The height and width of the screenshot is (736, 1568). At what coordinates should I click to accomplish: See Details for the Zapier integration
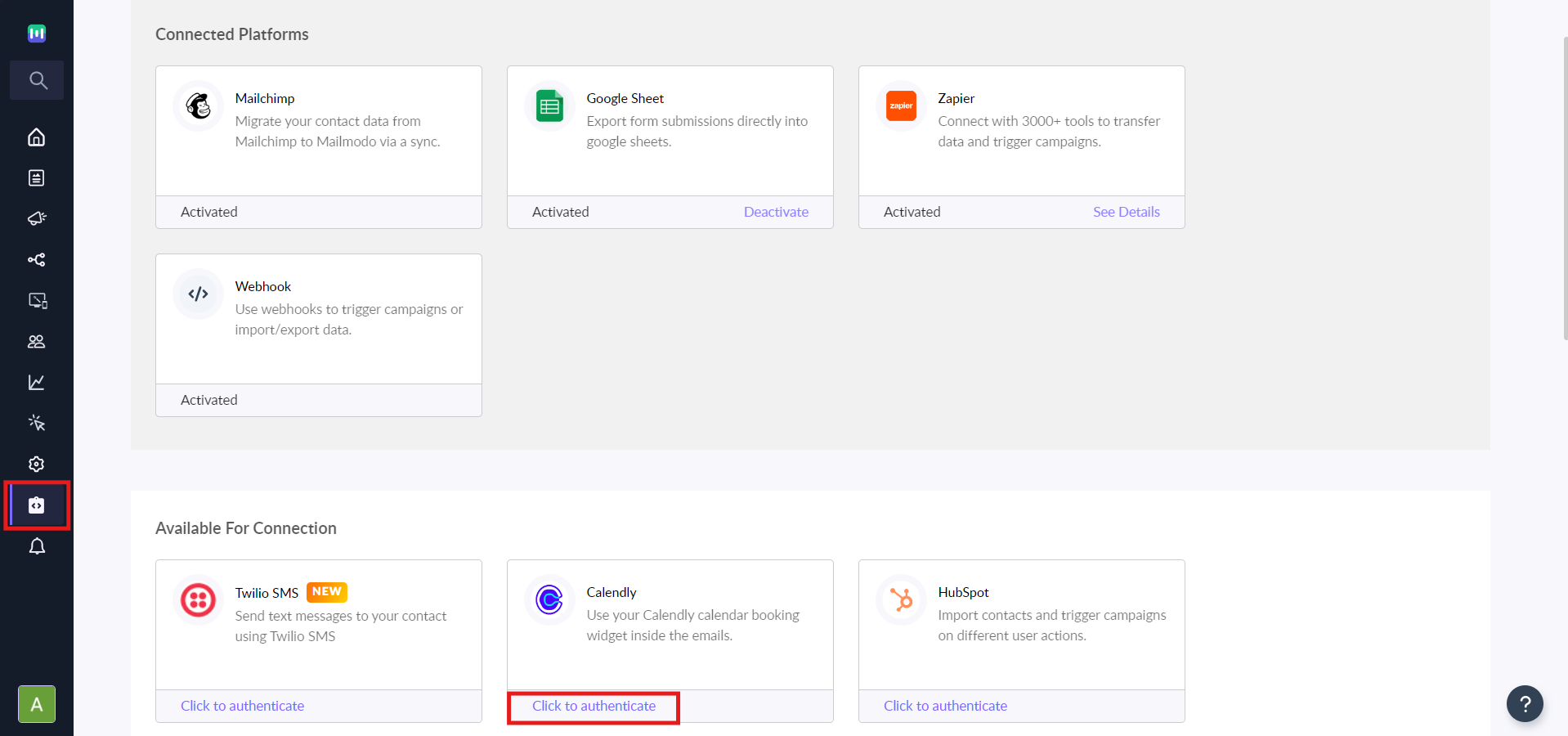point(1127,212)
